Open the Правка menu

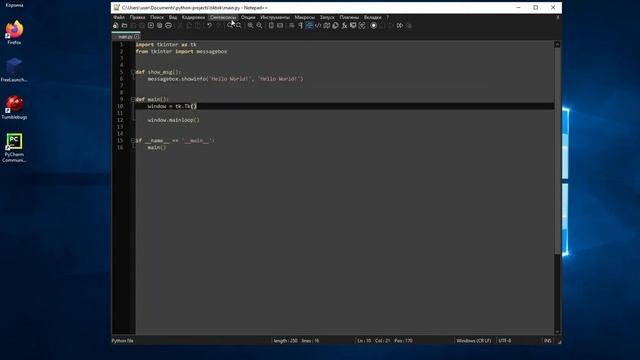click(x=137, y=17)
